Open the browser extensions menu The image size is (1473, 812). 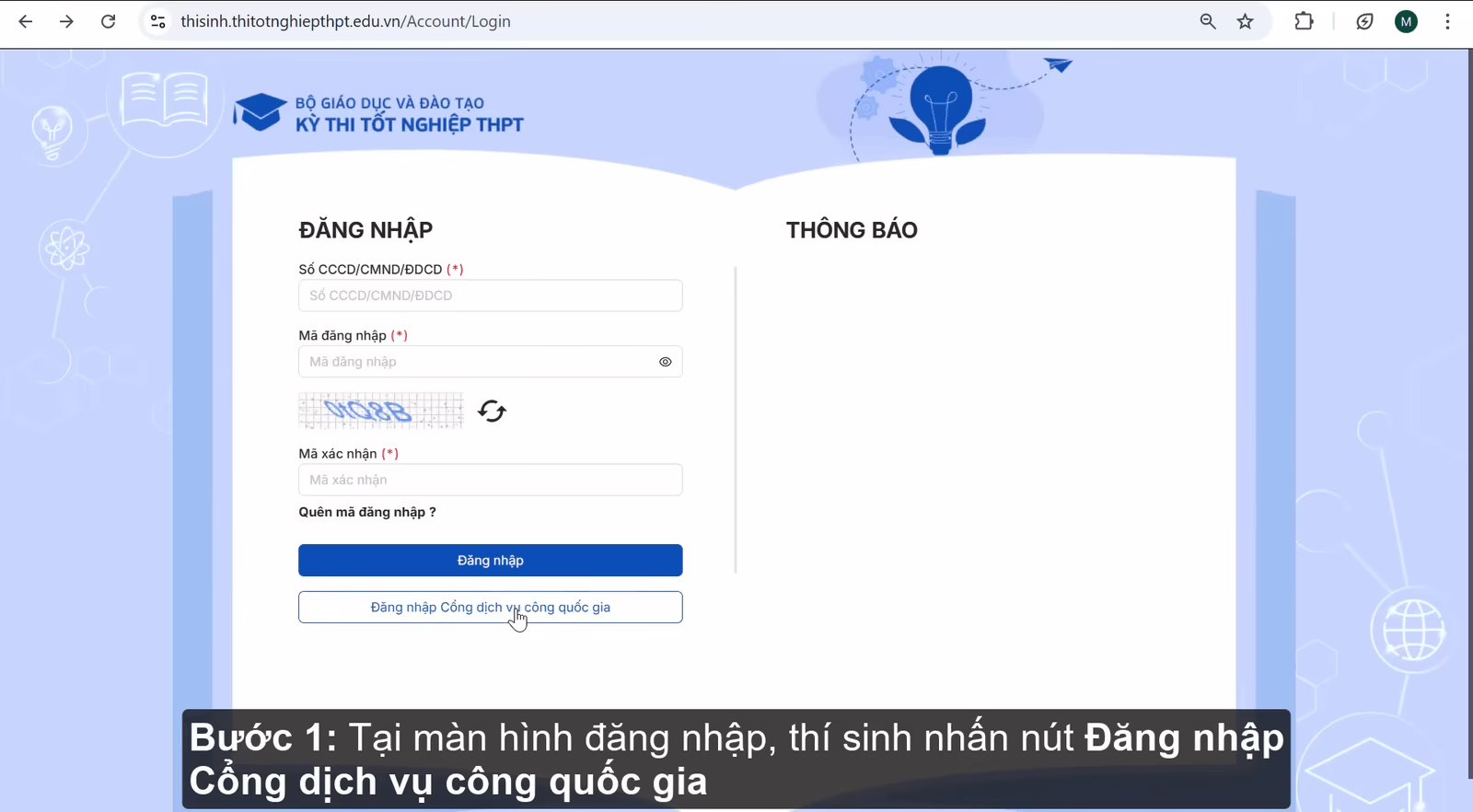[x=1304, y=21]
